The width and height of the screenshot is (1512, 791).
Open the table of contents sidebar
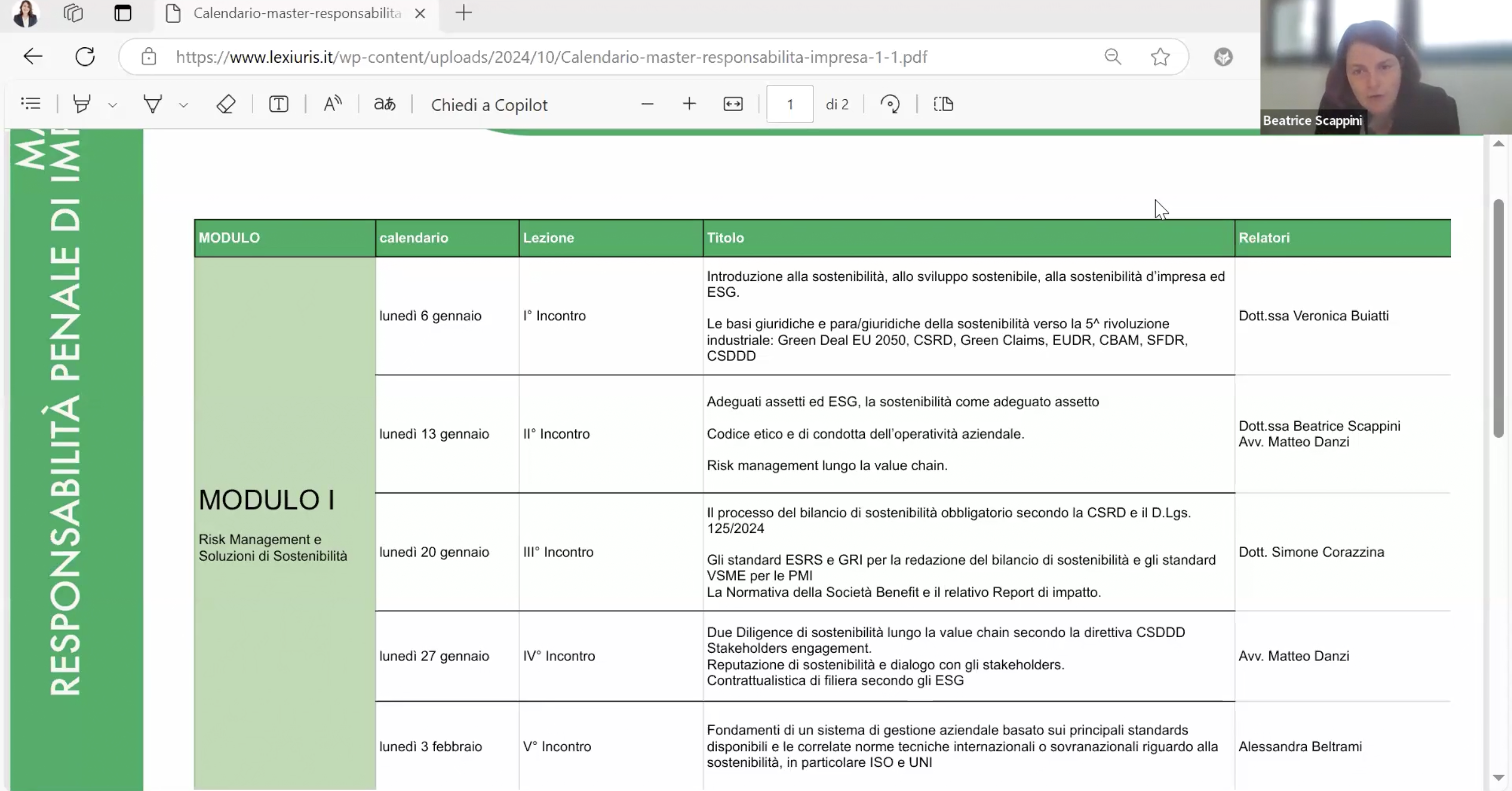click(x=30, y=104)
